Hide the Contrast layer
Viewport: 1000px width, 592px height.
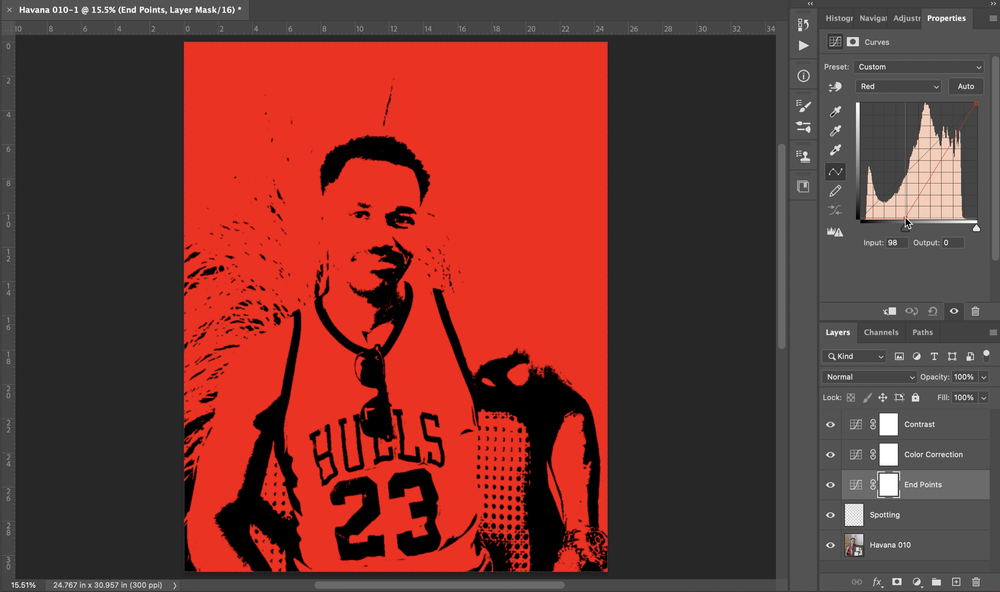point(830,425)
